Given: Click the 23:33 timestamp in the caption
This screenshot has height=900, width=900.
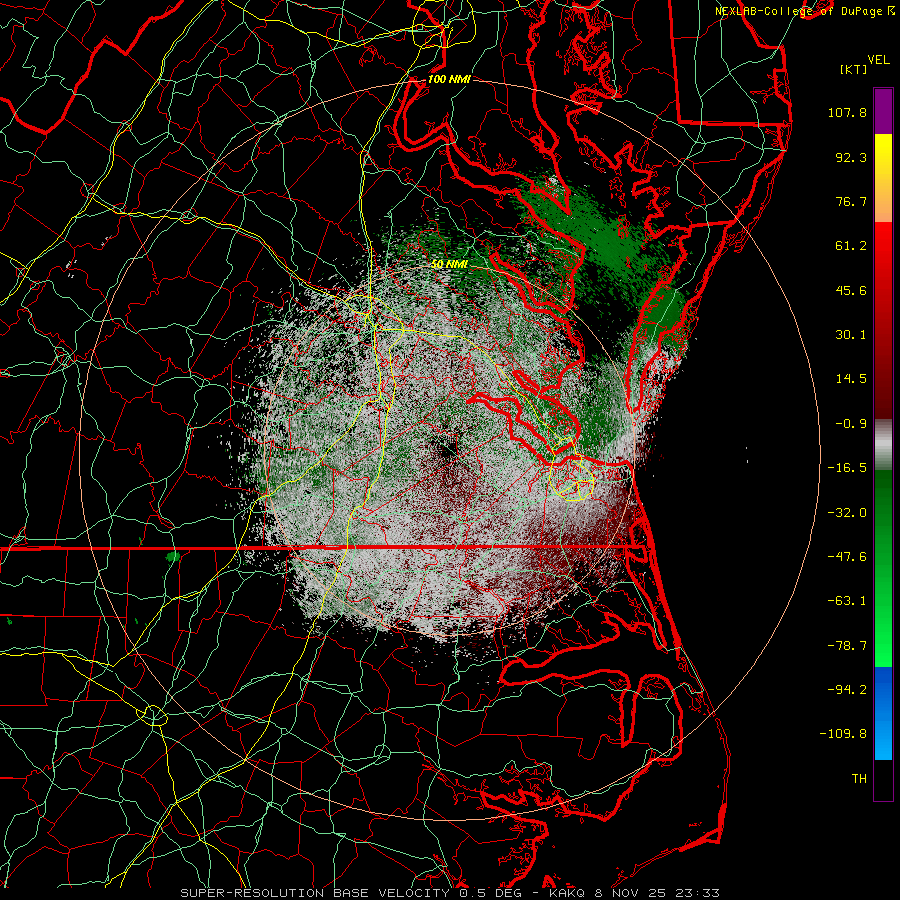Looking at the screenshot, I should coord(698,893).
